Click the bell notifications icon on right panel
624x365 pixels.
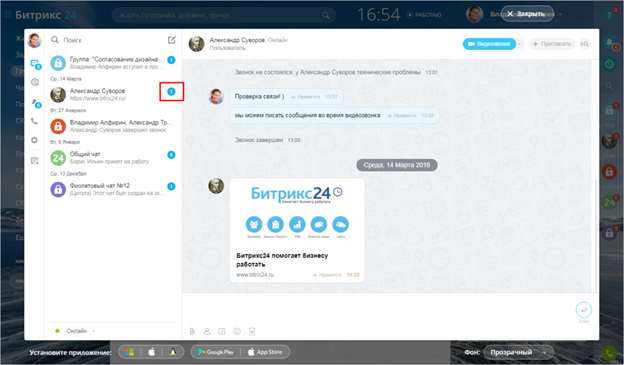(609, 43)
